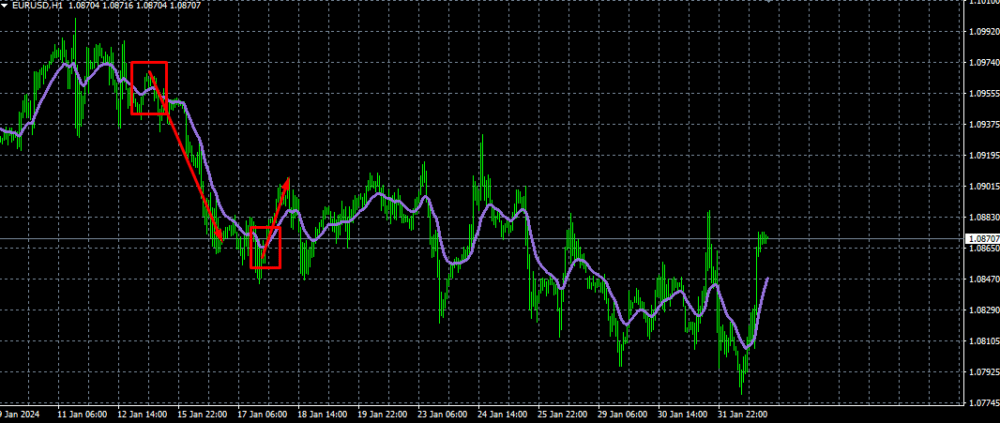Screen dimensions: 1000x423
Task: Click the 1.08290 price axis label
Action: (983, 310)
